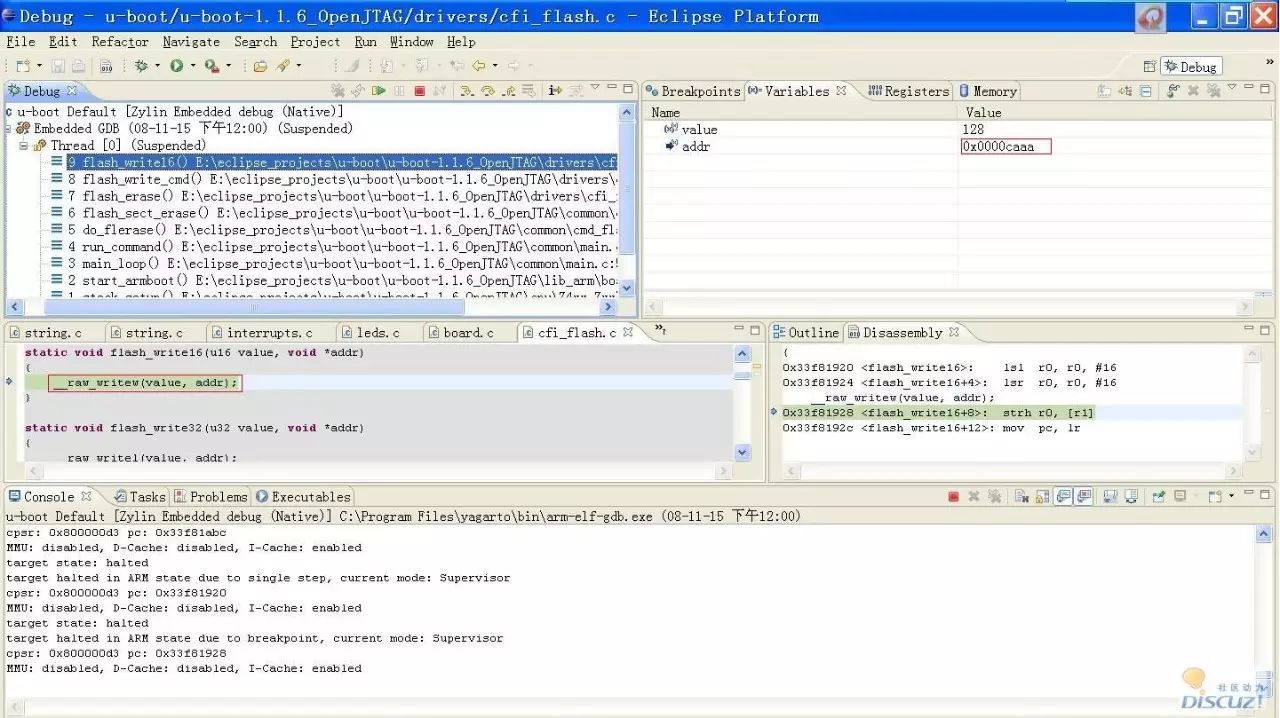Click the Save icon in main toolbar
The width and height of the screenshot is (1280, 718).
point(58,66)
